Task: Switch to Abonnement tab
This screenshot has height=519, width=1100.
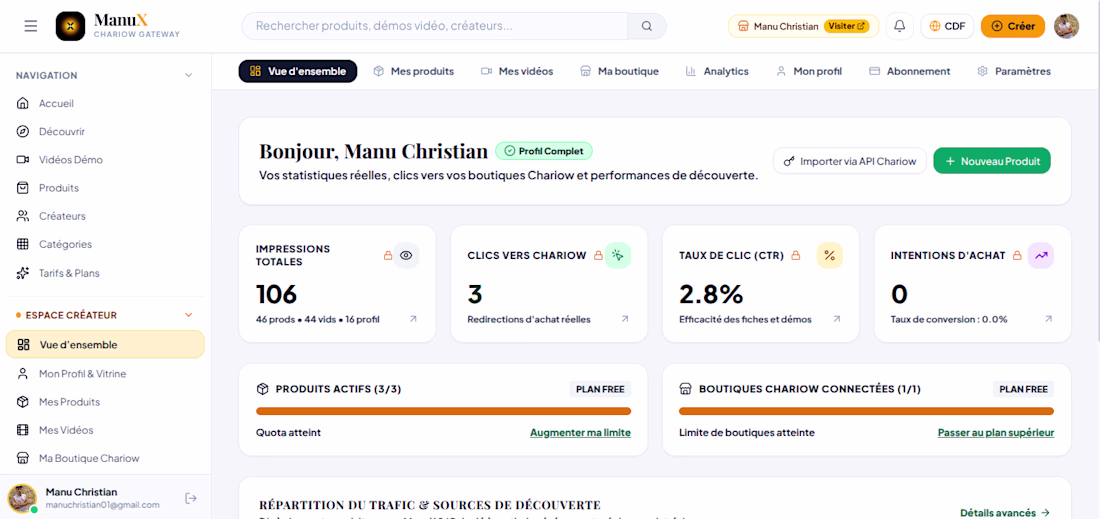Action: [x=910, y=71]
